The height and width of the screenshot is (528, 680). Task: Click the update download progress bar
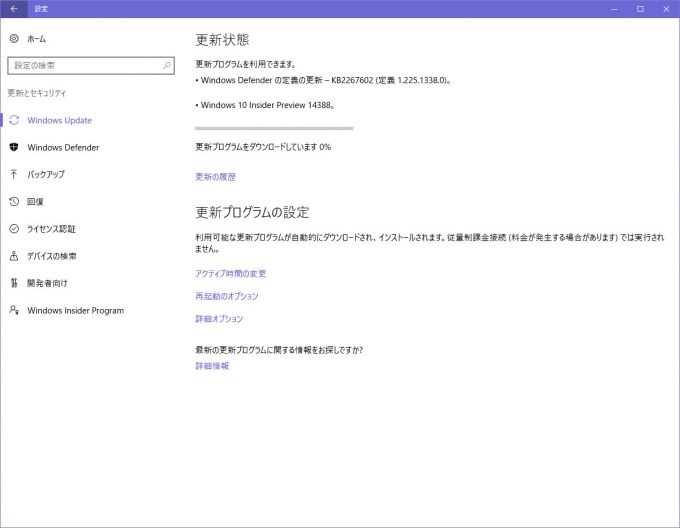coord(274,128)
